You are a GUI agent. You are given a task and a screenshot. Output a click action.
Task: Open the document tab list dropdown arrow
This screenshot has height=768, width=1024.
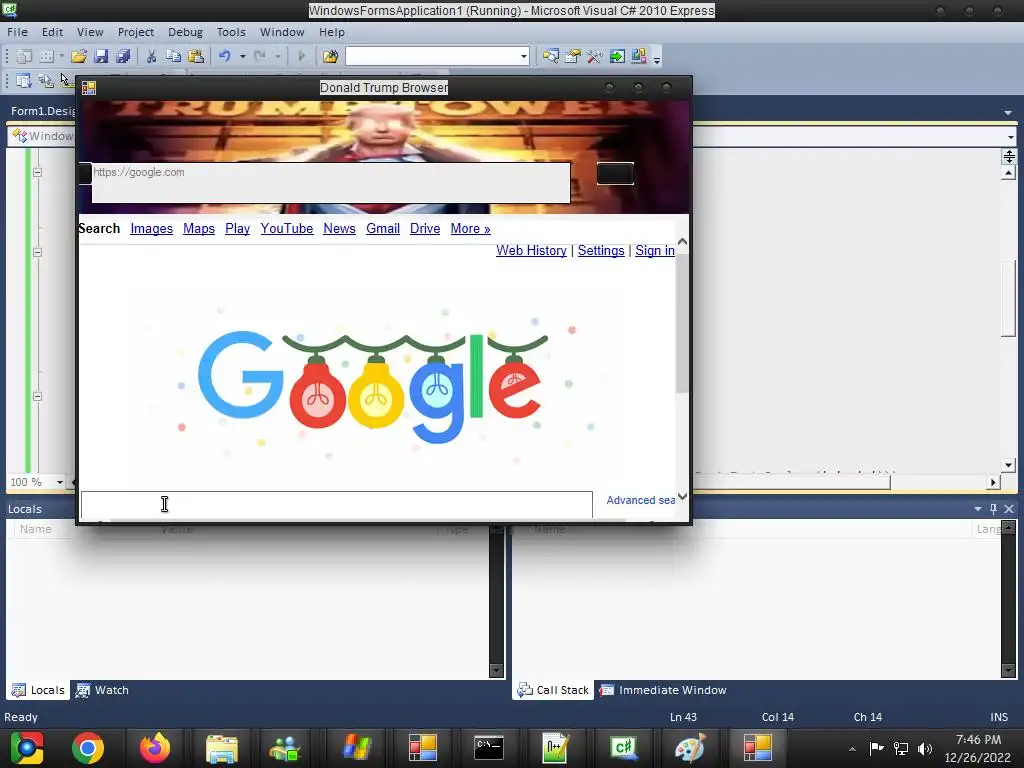1008,112
